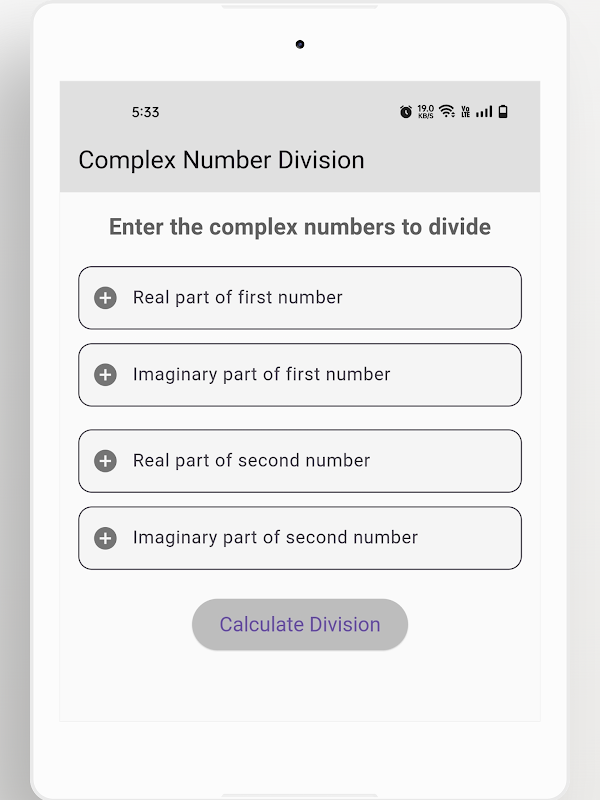600x800 pixels.
Task: Click plus icon beside Imaginary part of first number
Action: [105, 375]
